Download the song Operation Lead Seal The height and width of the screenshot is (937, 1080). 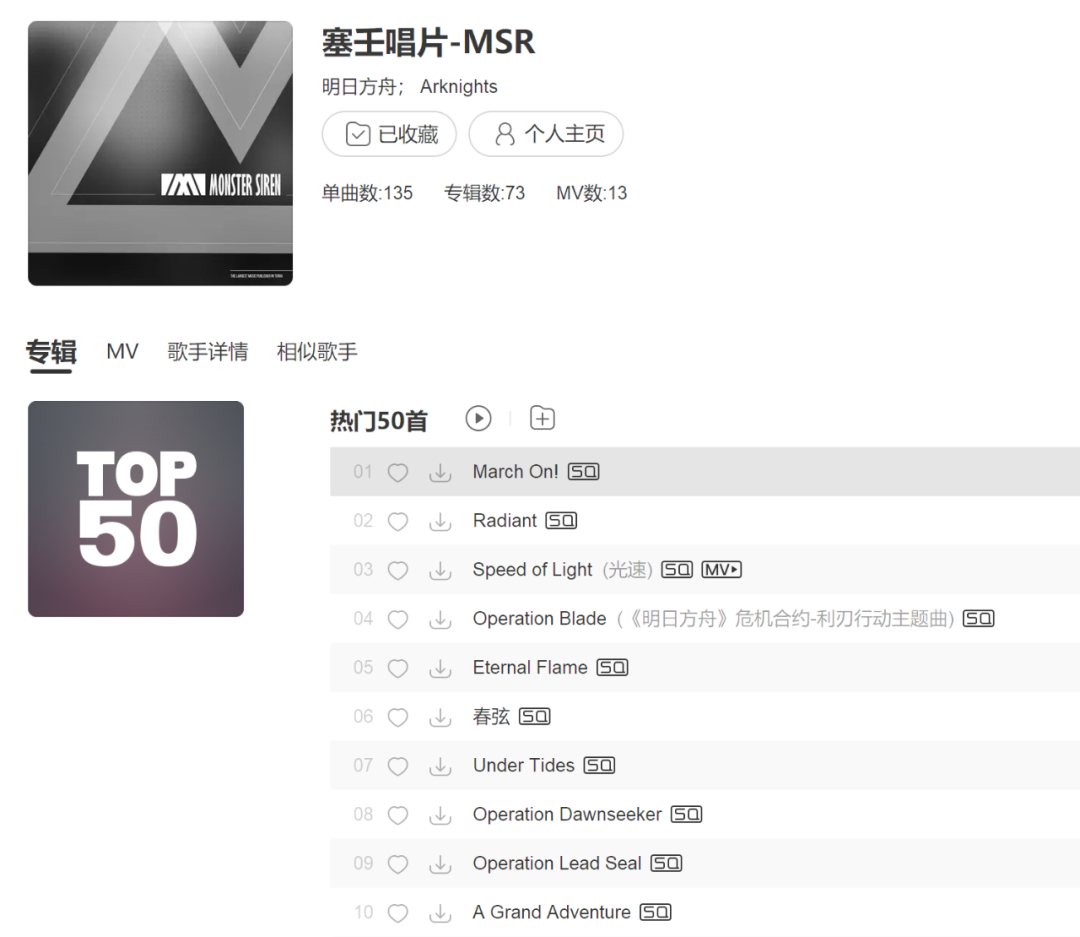(x=440, y=863)
